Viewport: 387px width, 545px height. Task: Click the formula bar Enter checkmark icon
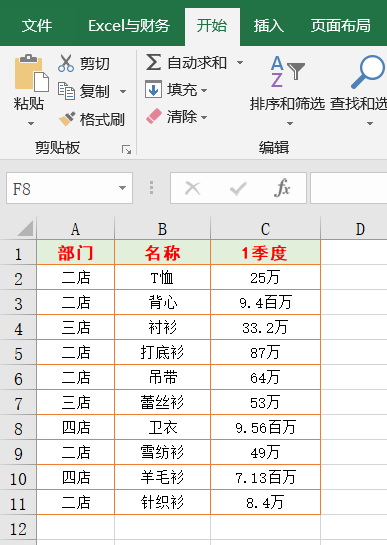tap(238, 188)
